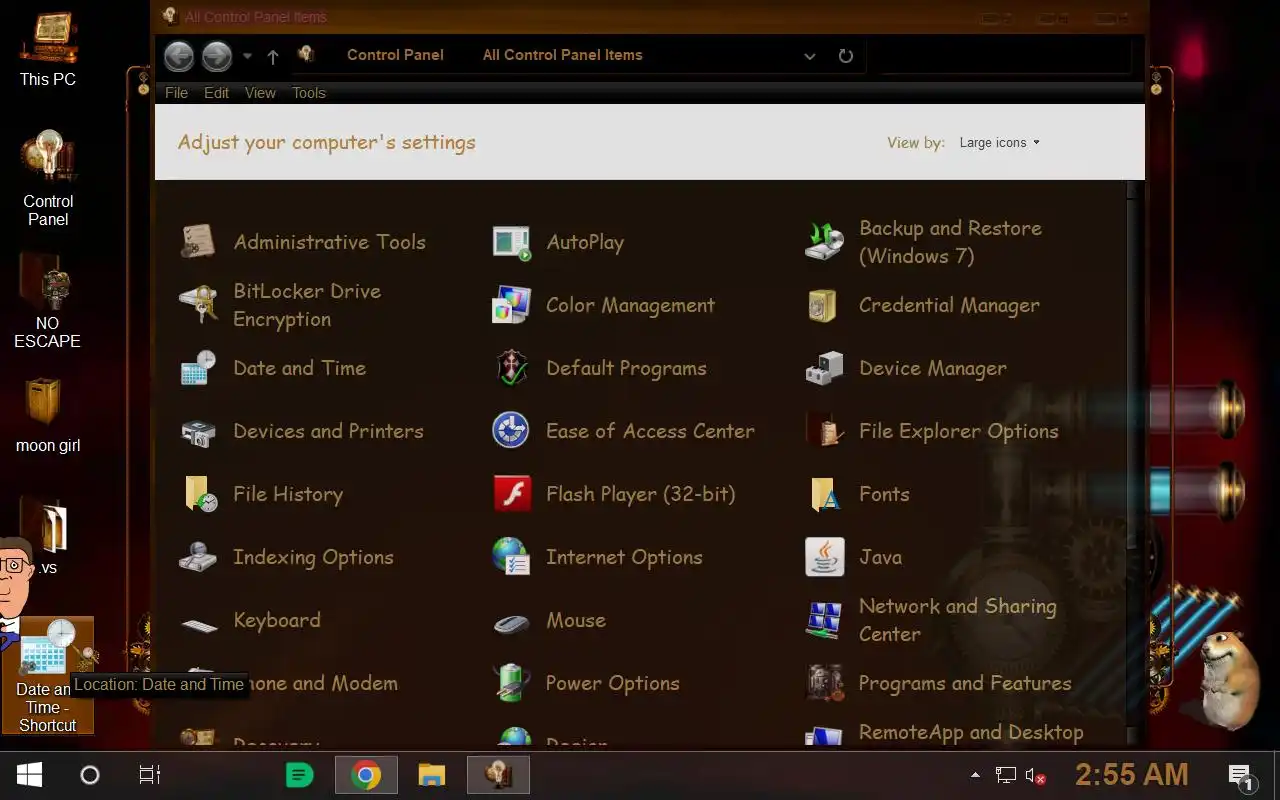Open the Indexing Options icon
This screenshot has width=1280, height=800.
coord(198,557)
